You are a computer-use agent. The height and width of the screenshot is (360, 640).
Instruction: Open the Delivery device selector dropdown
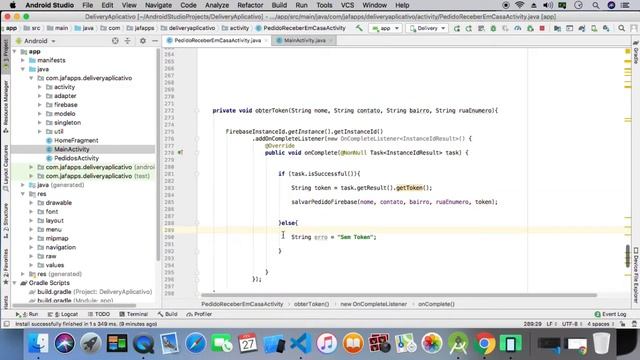[x=427, y=28]
